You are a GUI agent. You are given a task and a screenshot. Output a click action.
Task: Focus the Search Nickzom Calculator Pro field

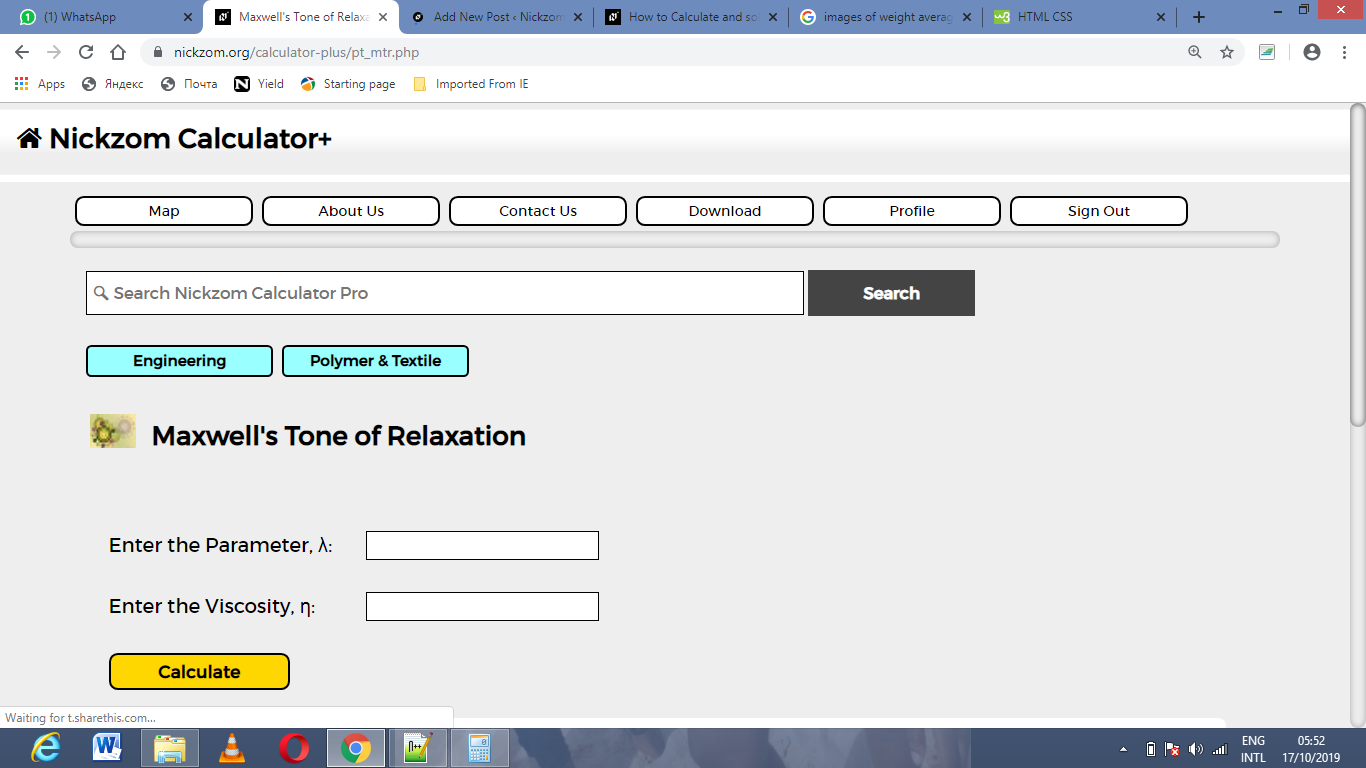click(x=445, y=293)
